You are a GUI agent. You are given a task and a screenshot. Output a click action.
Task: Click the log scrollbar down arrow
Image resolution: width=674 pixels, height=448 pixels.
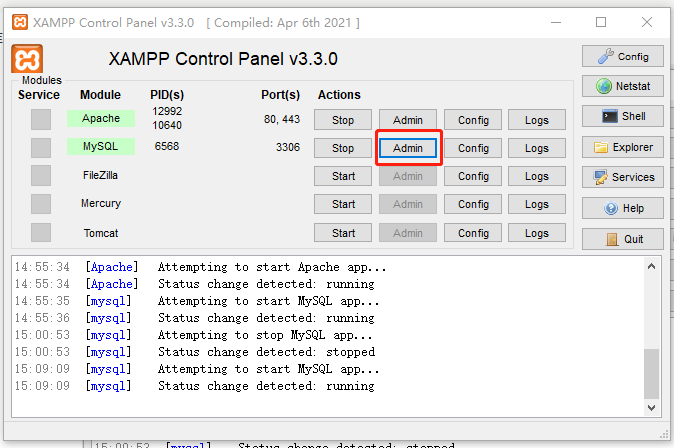[x=651, y=408]
